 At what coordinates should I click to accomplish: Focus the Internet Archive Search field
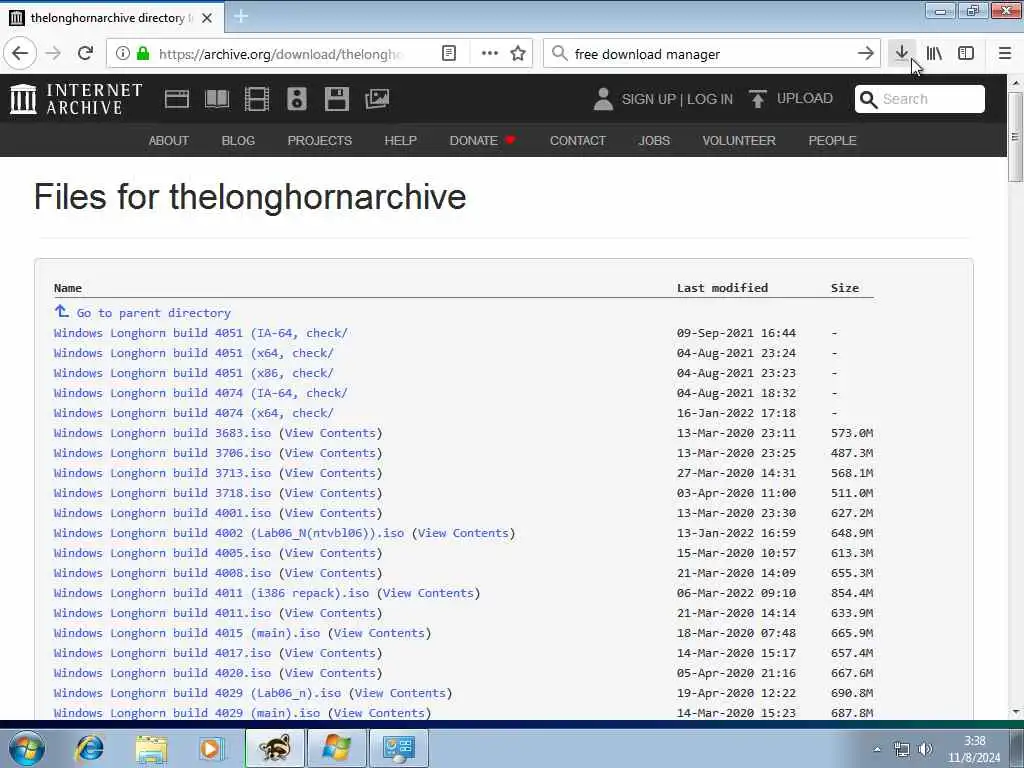click(920, 99)
